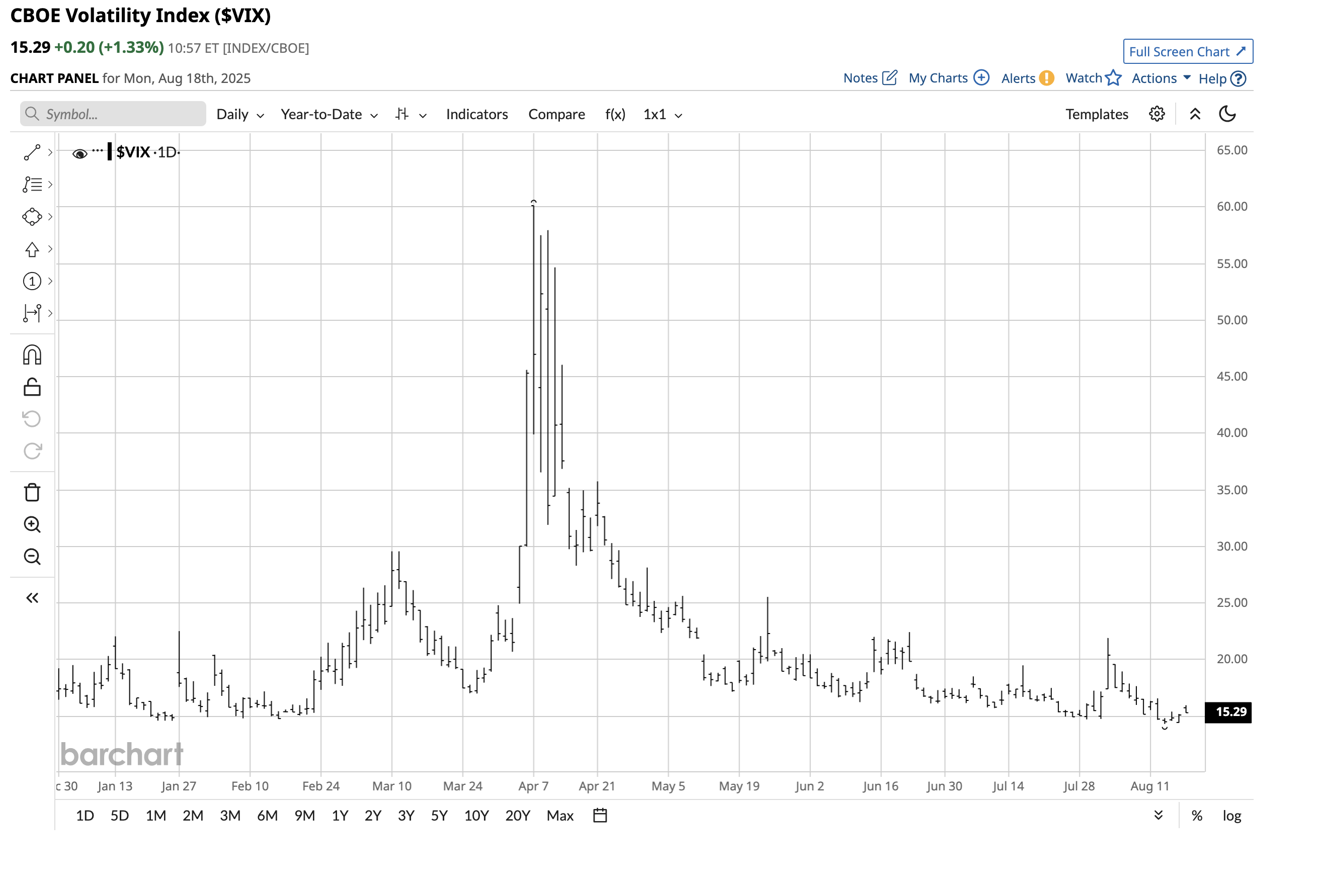The width and height of the screenshot is (1317, 896).
Task: Select the 6M time range
Action: pyautogui.click(x=268, y=816)
